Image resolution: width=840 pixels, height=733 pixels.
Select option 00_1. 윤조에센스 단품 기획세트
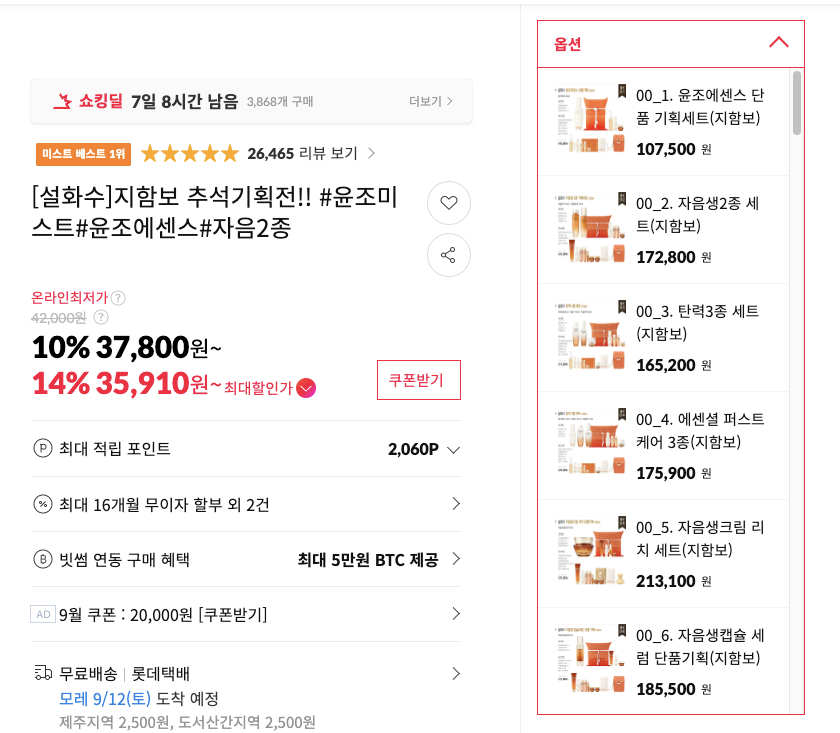663,122
